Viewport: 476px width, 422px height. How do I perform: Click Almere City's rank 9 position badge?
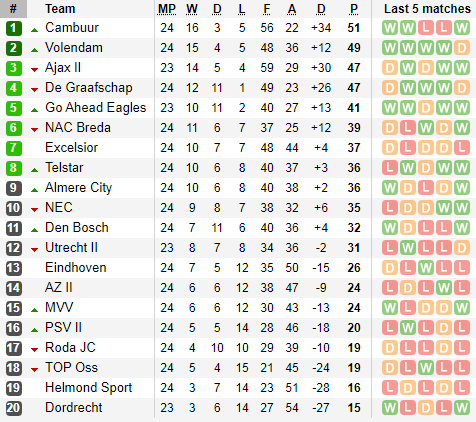[14, 188]
